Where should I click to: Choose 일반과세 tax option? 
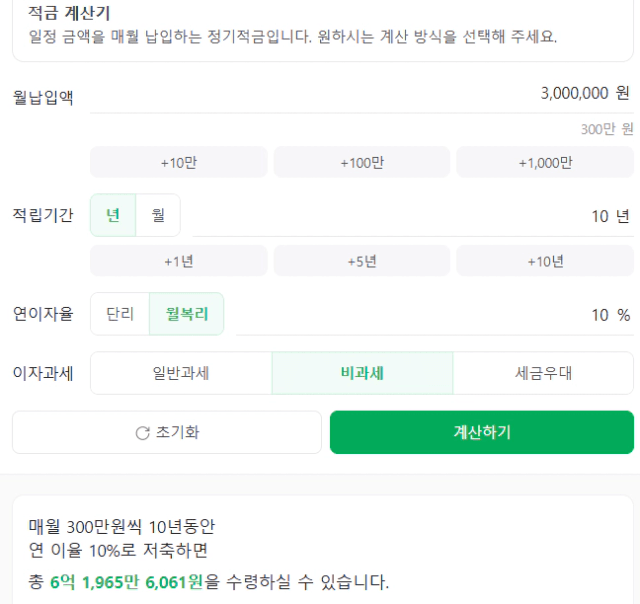point(181,373)
